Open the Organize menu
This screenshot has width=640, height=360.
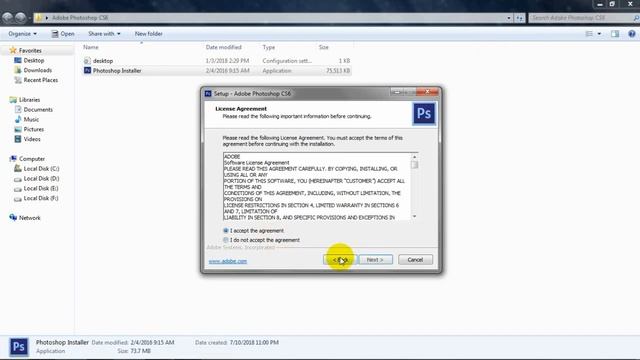(22, 33)
